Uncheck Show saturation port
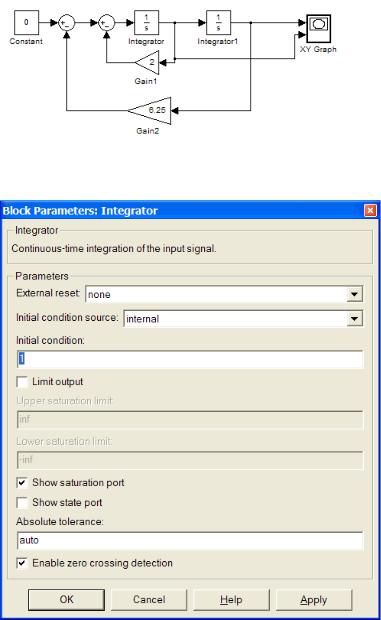 click(22, 483)
